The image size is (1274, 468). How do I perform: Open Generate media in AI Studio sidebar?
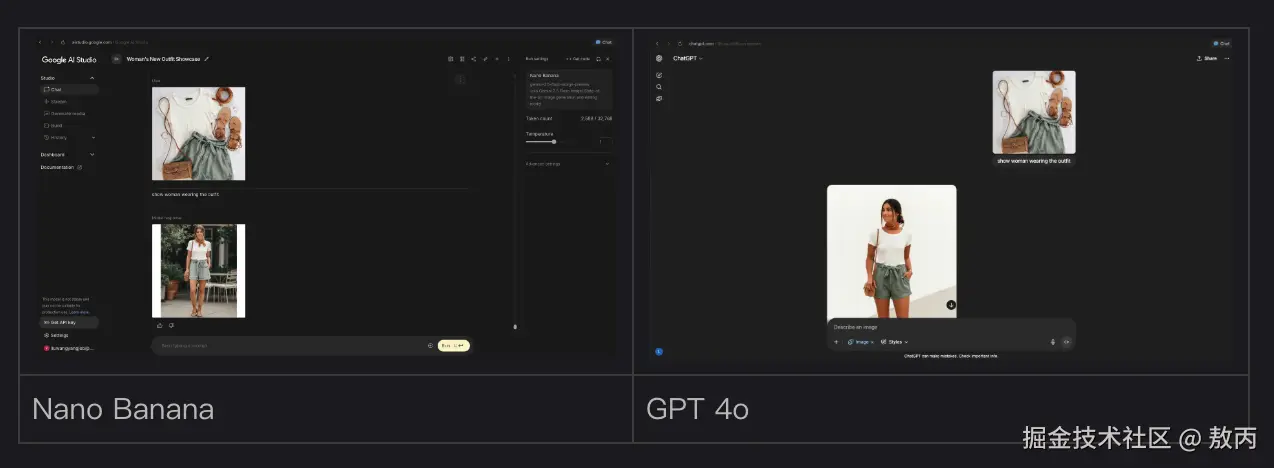coord(67,113)
